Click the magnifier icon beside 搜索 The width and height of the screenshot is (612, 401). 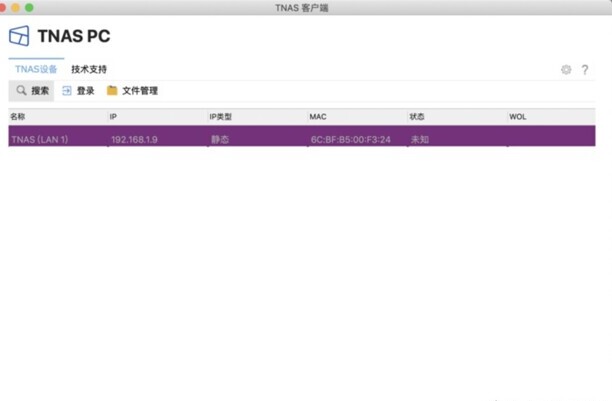click(21, 91)
